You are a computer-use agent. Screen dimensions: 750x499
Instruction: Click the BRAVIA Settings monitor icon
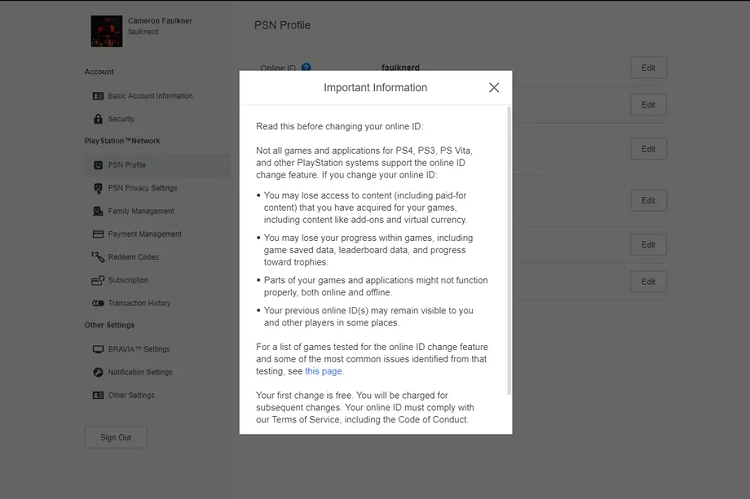coord(98,349)
